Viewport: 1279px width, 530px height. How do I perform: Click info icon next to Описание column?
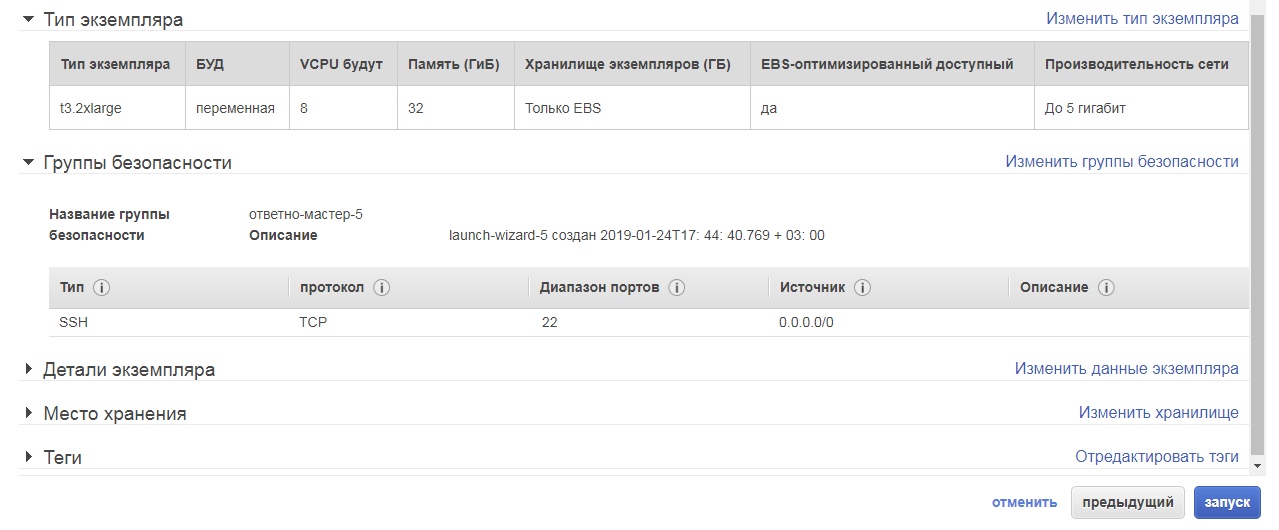(x=1105, y=288)
